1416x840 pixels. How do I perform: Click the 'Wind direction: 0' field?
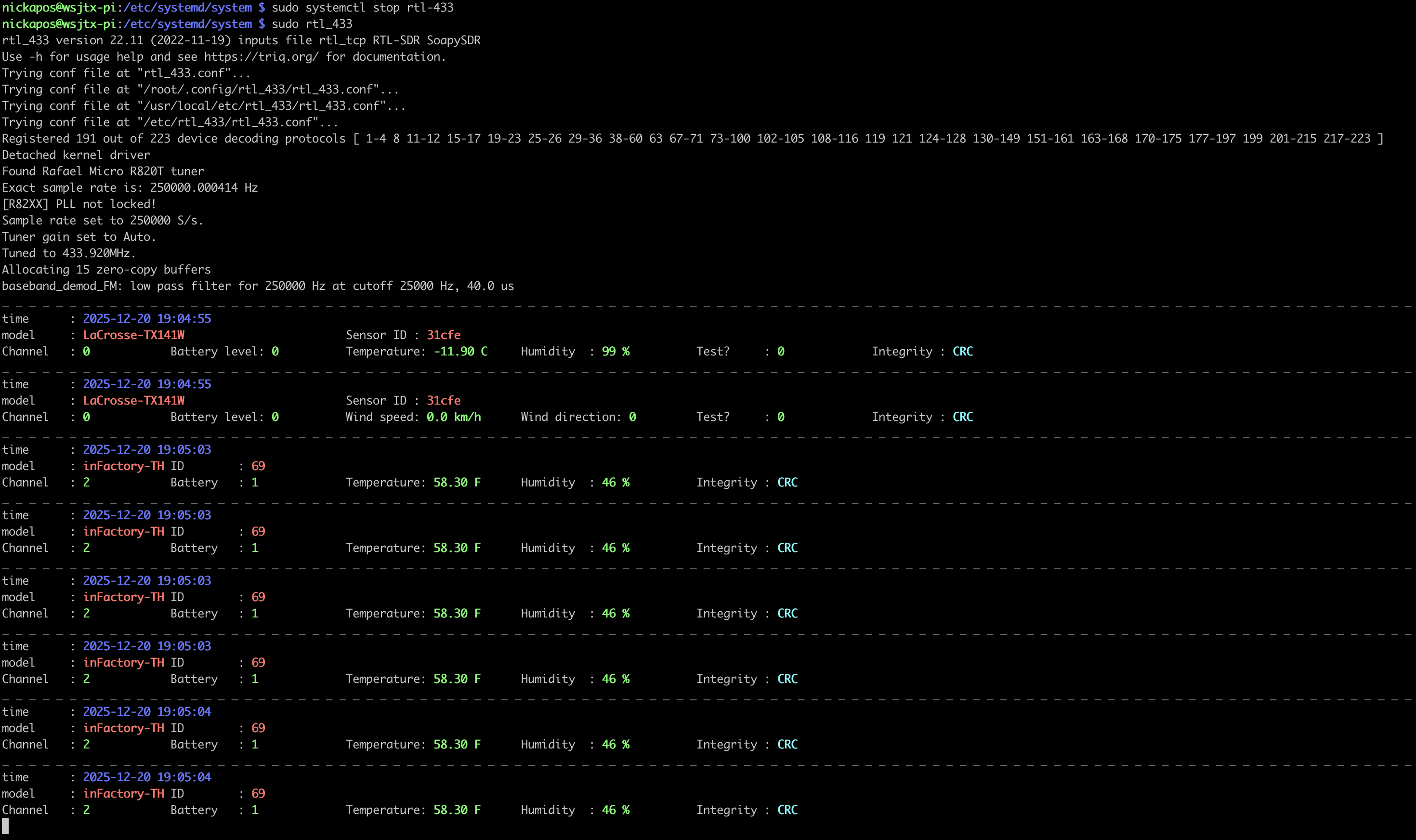578,417
